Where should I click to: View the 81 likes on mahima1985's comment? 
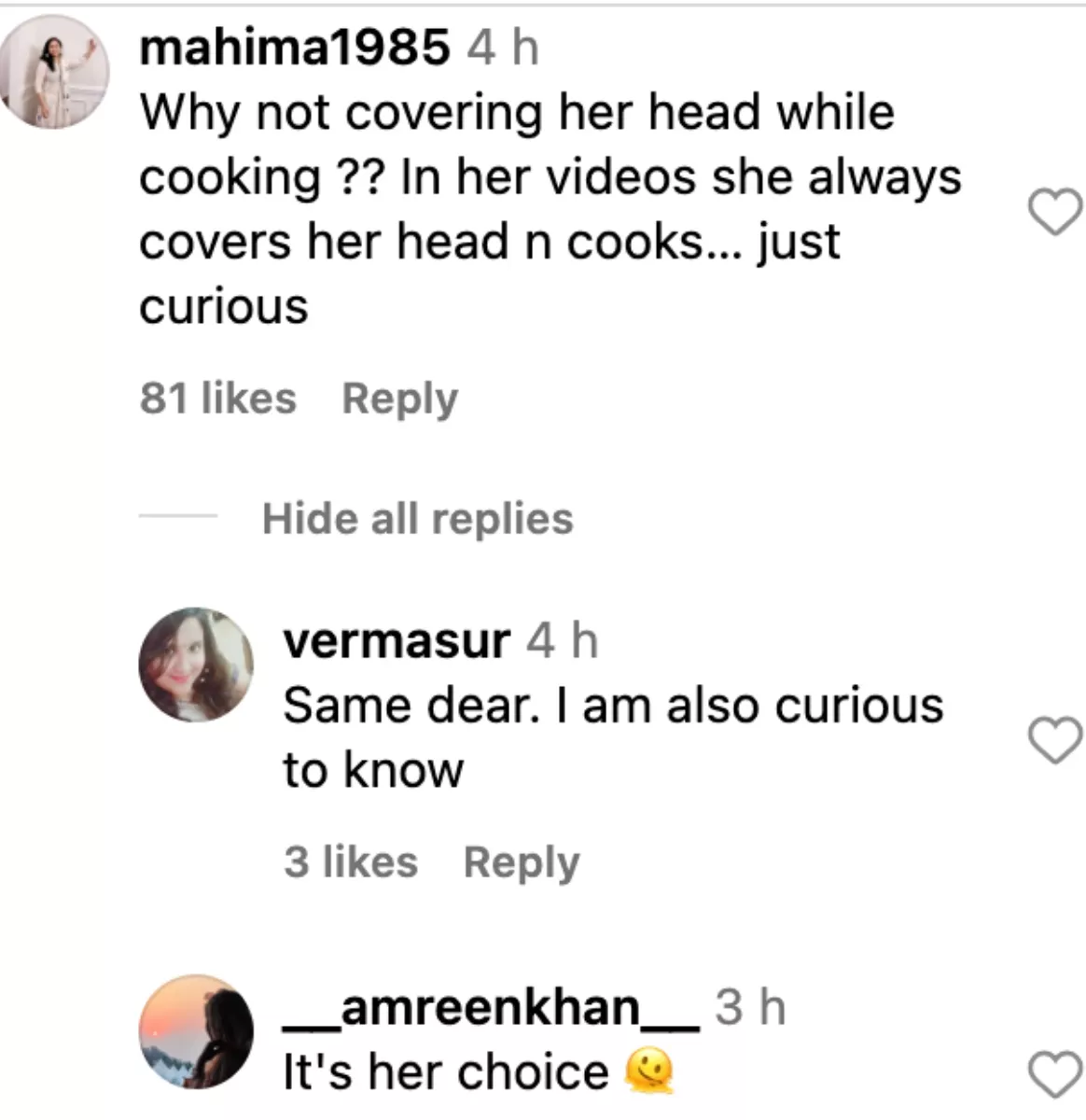tap(217, 399)
